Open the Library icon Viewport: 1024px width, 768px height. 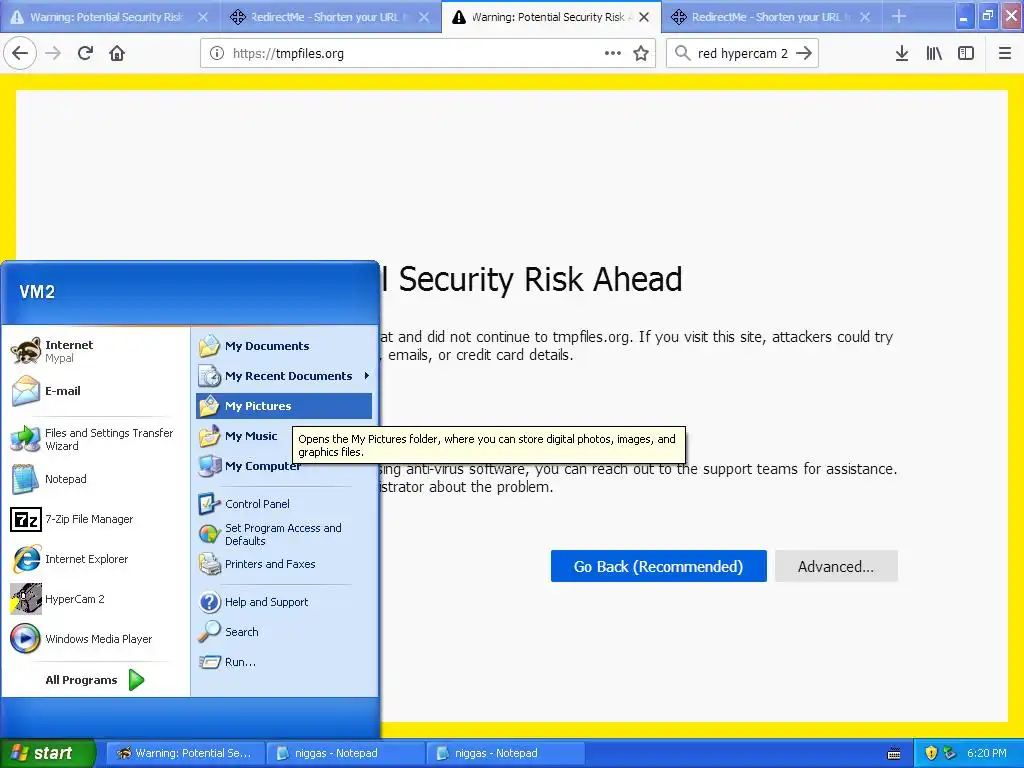coord(934,54)
